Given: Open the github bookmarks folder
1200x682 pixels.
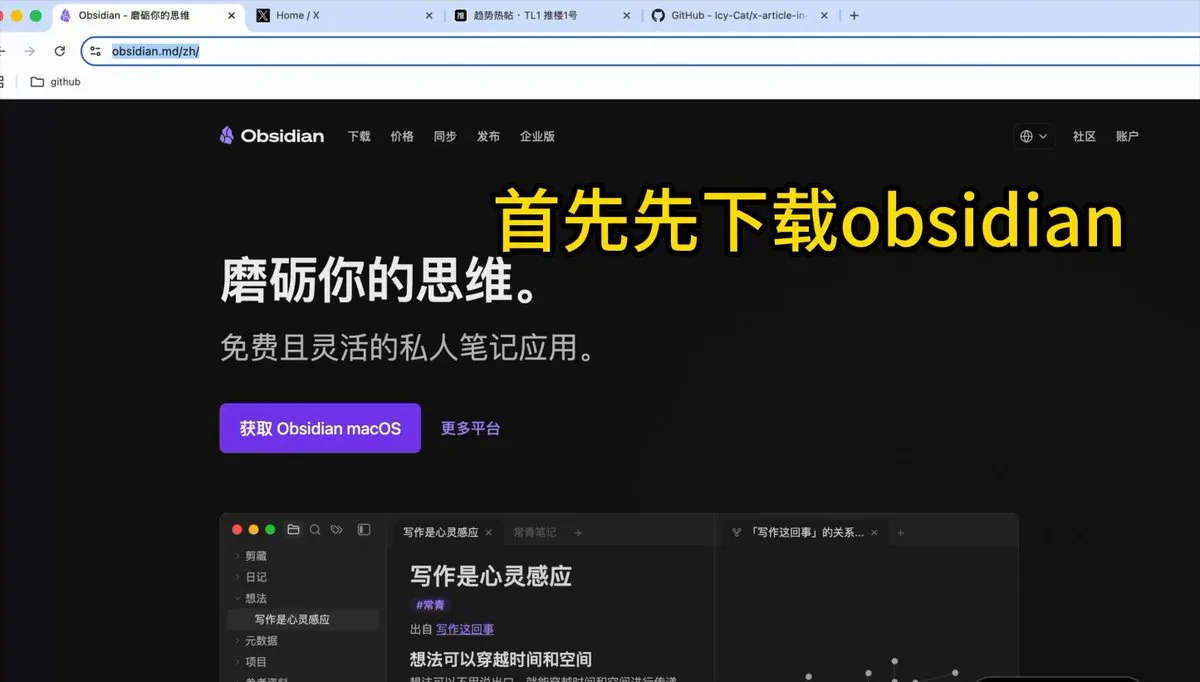Looking at the screenshot, I should [55, 82].
